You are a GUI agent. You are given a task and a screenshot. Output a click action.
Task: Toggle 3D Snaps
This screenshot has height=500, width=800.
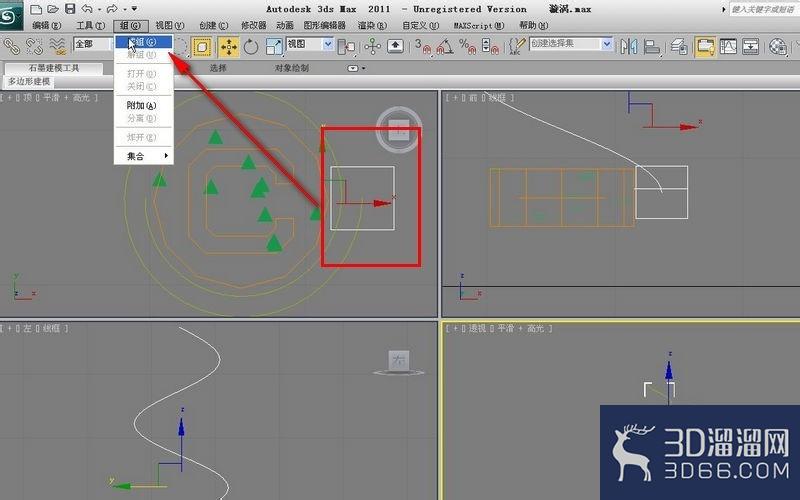click(x=423, y=47)
